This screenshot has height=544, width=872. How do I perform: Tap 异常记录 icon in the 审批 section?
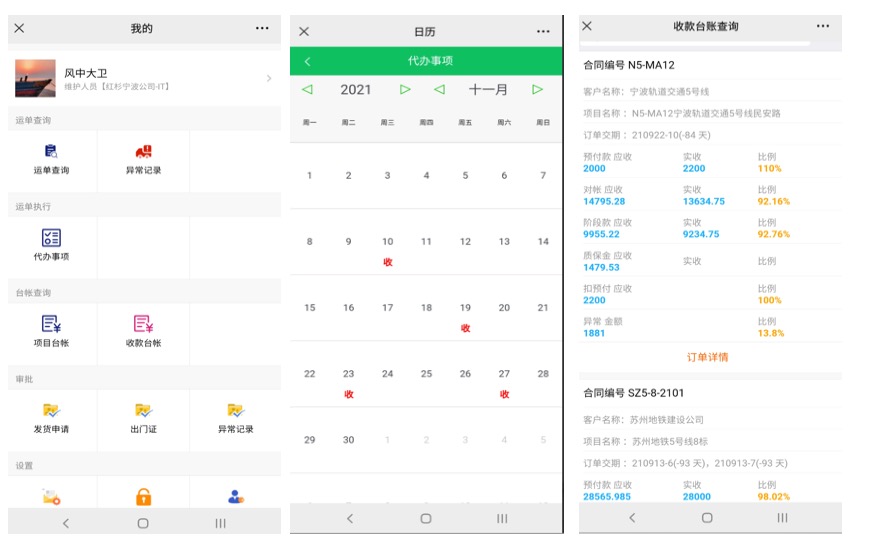(235, 411)
